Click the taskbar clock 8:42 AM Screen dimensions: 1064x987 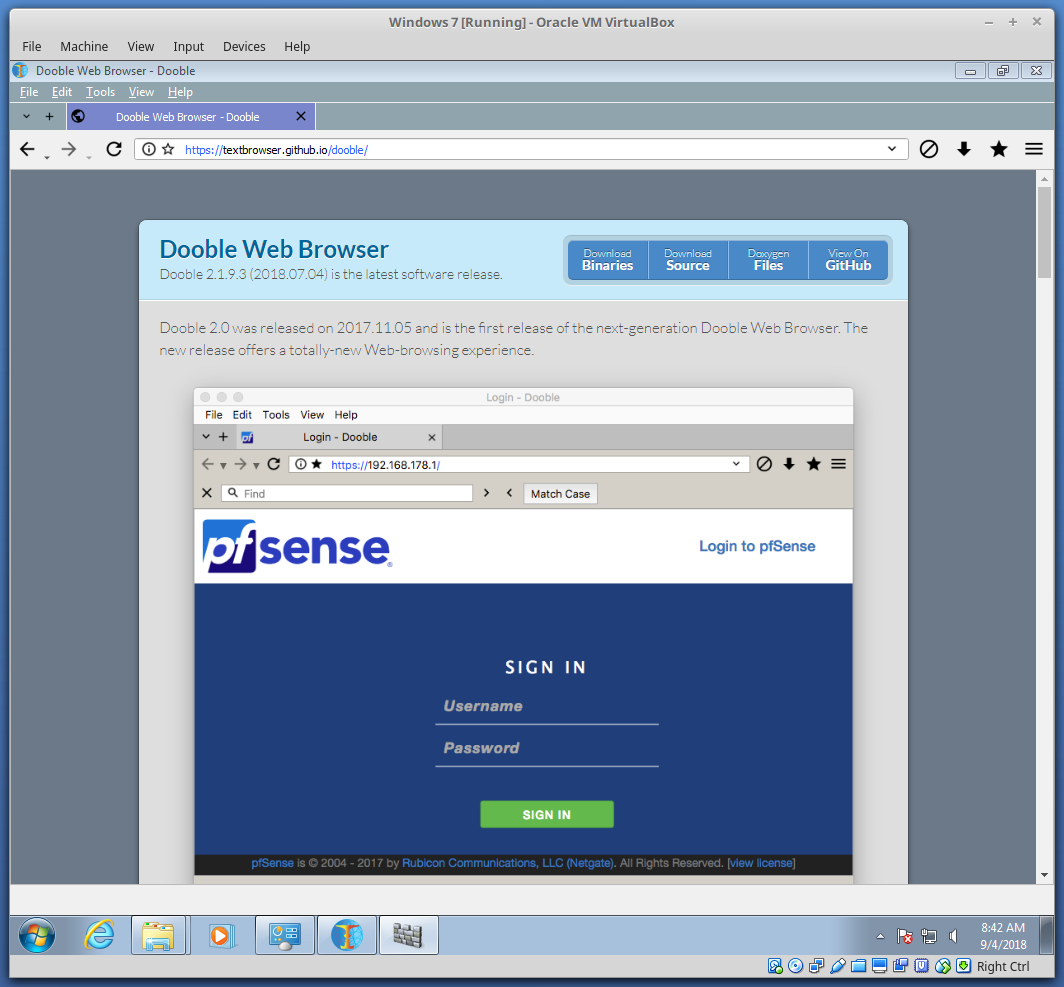tap(1003, 928)
